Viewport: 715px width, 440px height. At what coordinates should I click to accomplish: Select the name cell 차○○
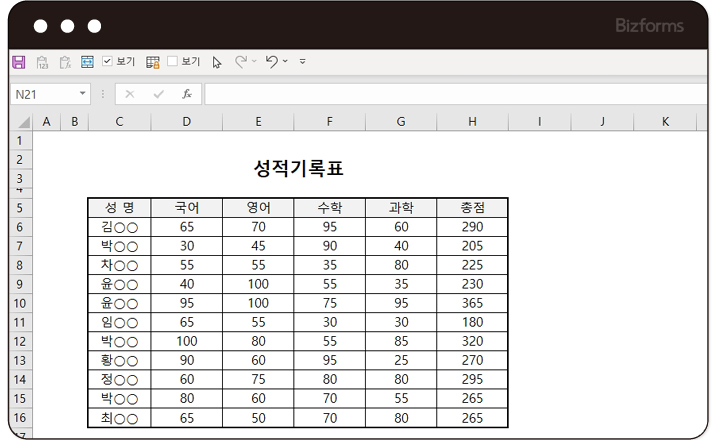119,265
